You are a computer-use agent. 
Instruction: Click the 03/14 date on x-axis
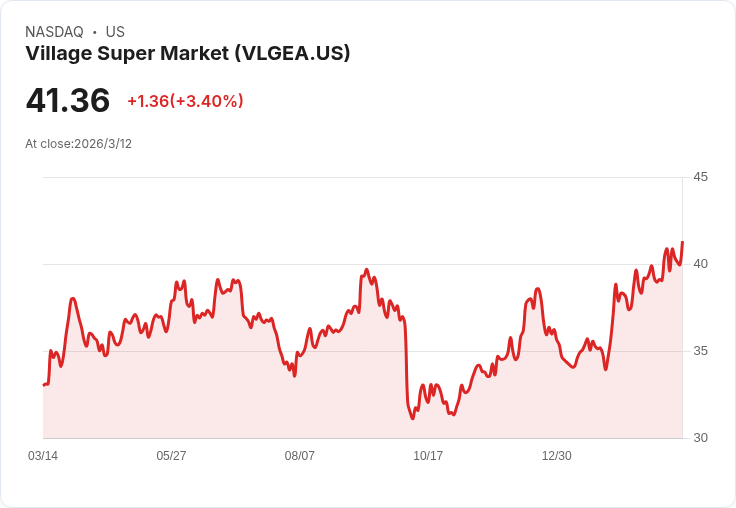pyautogui.click(x=43, y=456)
